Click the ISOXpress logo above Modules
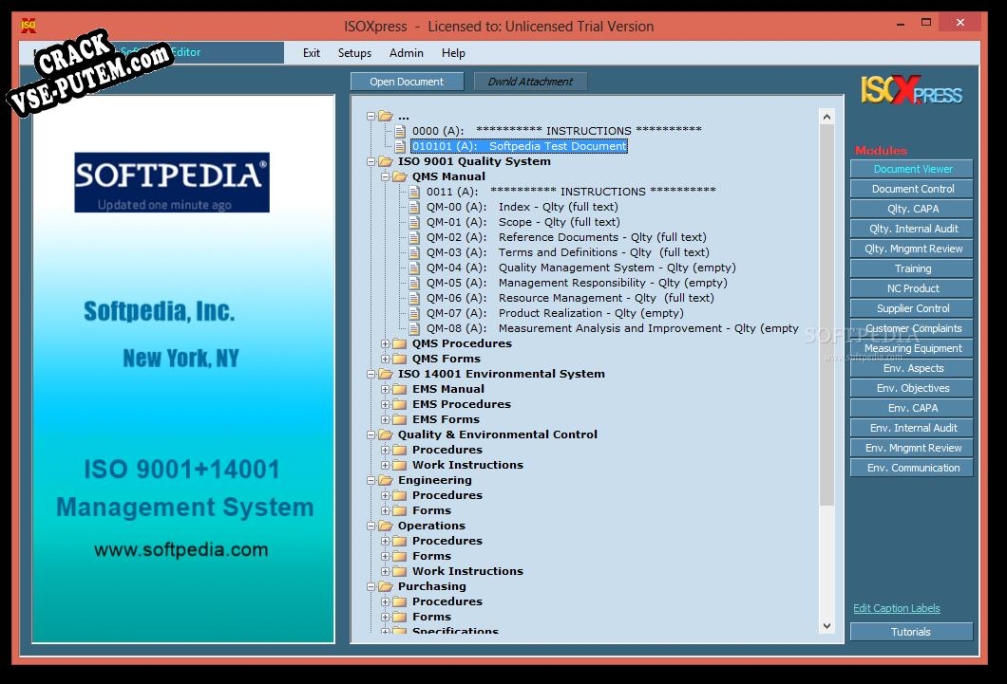This screenshot has width=1007, height=684. 911,91
